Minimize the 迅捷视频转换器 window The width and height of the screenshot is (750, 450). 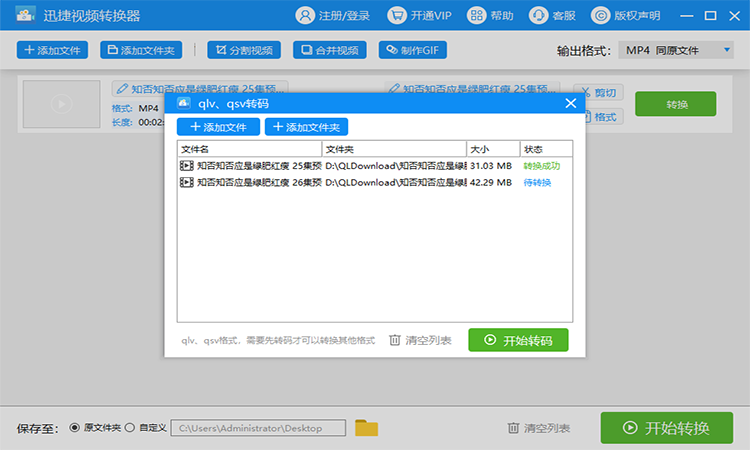click(x=687, y=16)
